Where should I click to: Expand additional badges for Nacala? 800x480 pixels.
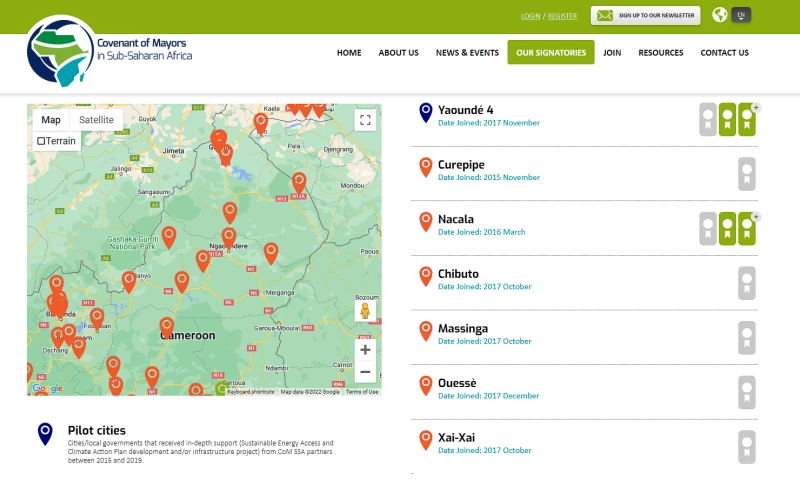[756, 216]
